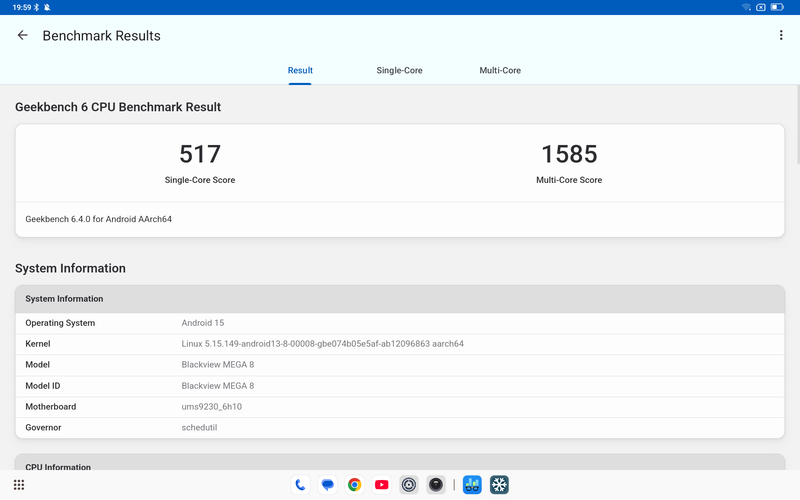Tap the muted notifications bell icon

point(47,7)
